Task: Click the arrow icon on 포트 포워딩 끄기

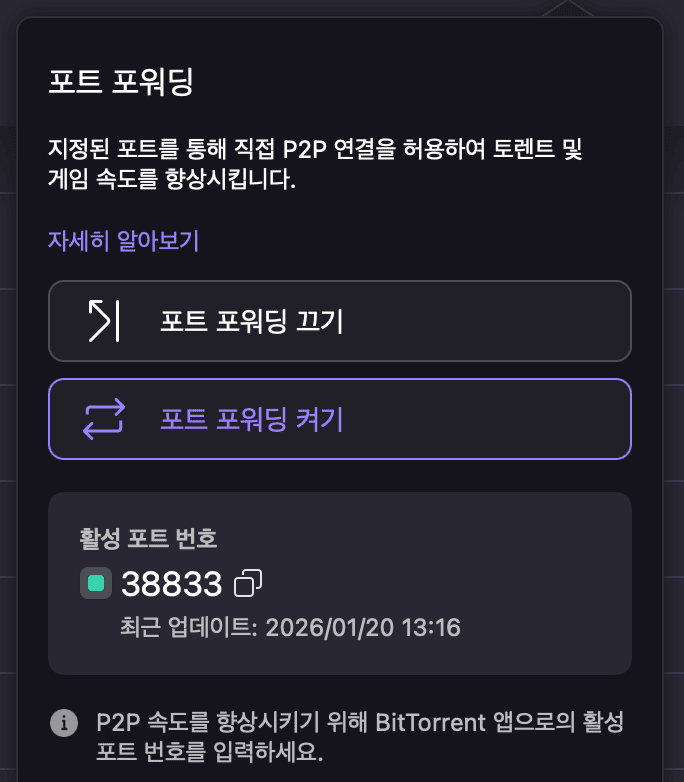Action: pyautogui.click(x=103, y=320)
